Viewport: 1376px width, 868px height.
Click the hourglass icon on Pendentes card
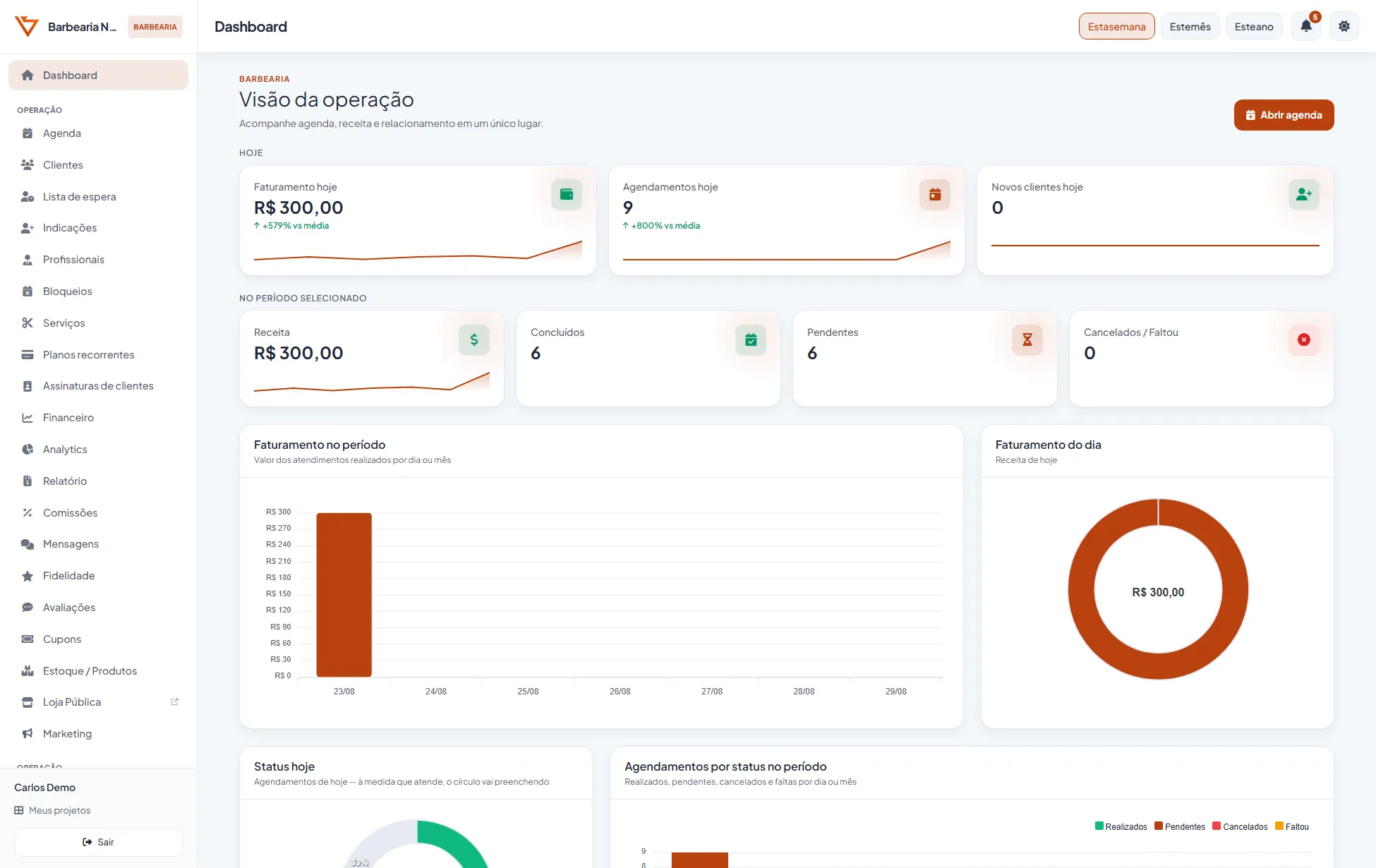pyautogui.click(x=1027, y=340)
